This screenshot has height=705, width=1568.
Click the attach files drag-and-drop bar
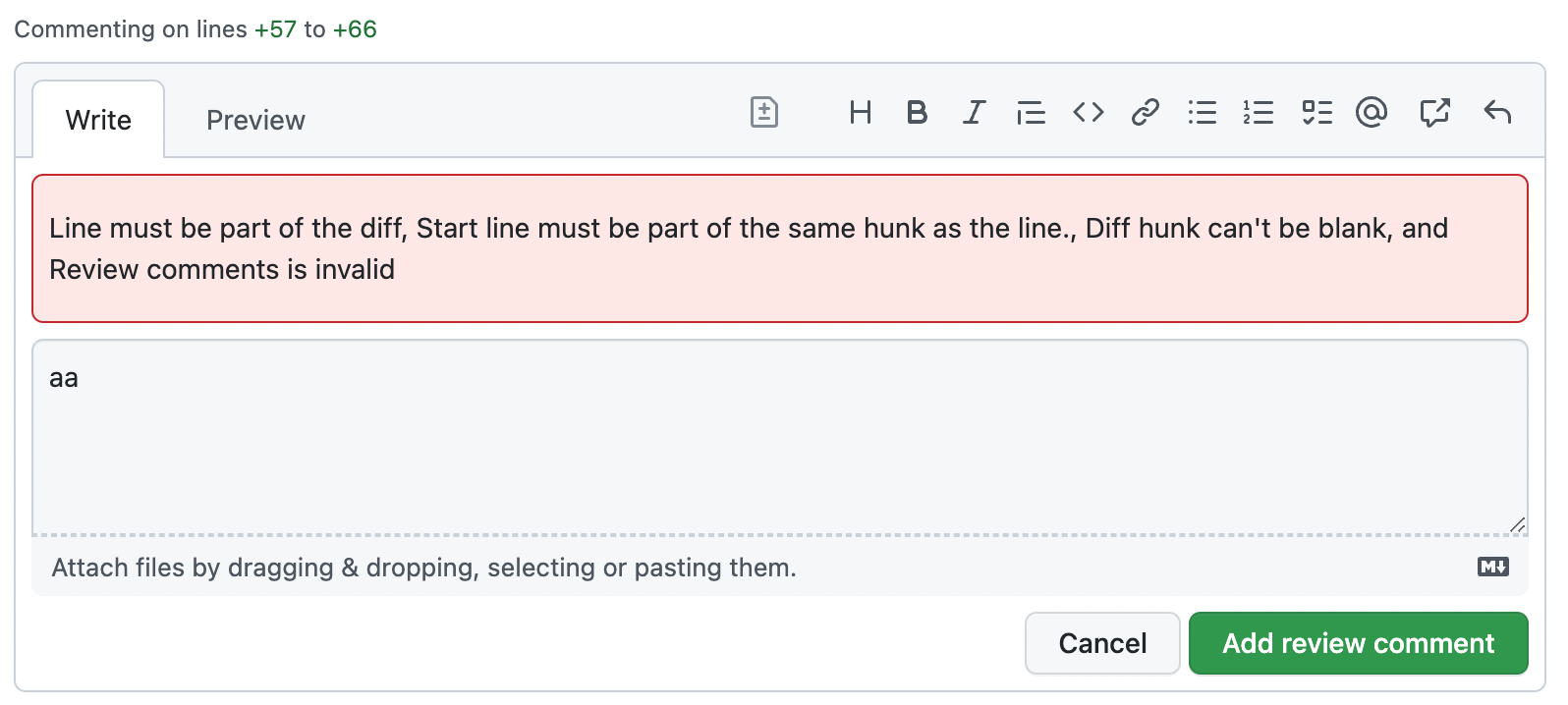pos(780,567)
